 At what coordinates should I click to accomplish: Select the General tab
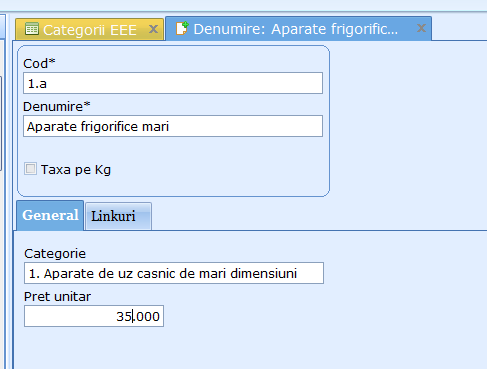(x=50, y=215)
